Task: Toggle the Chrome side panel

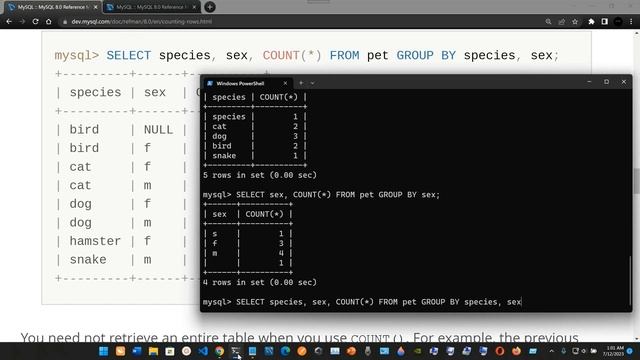Action: (x=604, y=22)
